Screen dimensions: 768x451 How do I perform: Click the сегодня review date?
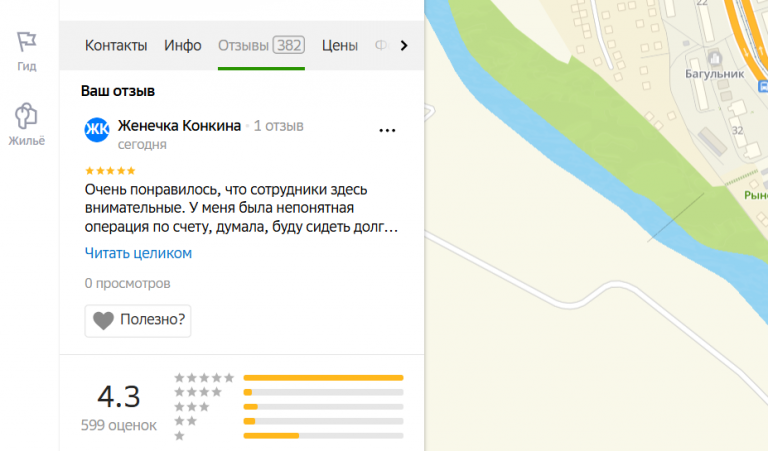[142, 144]
